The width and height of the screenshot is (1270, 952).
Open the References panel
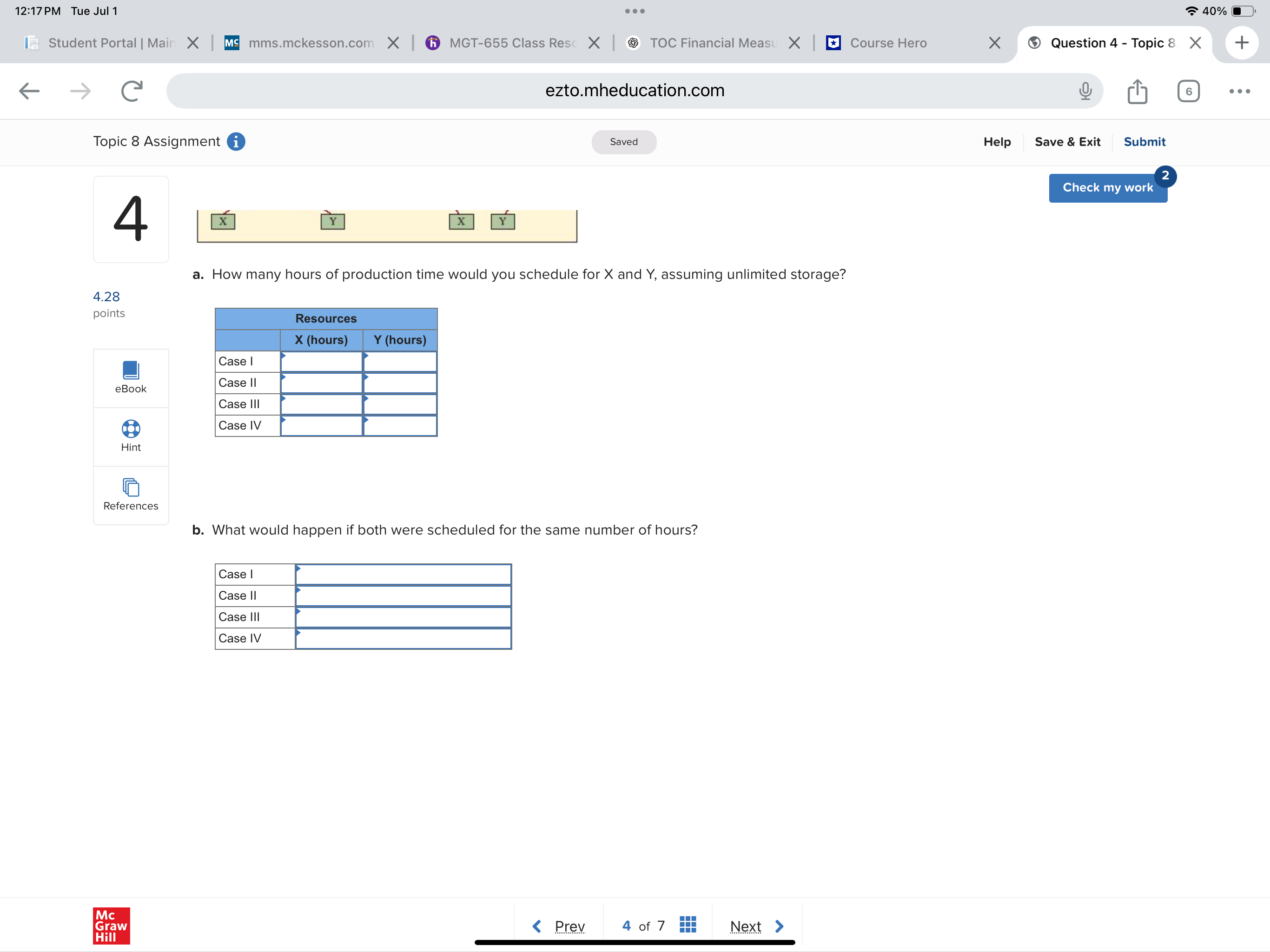click(130, 495)
